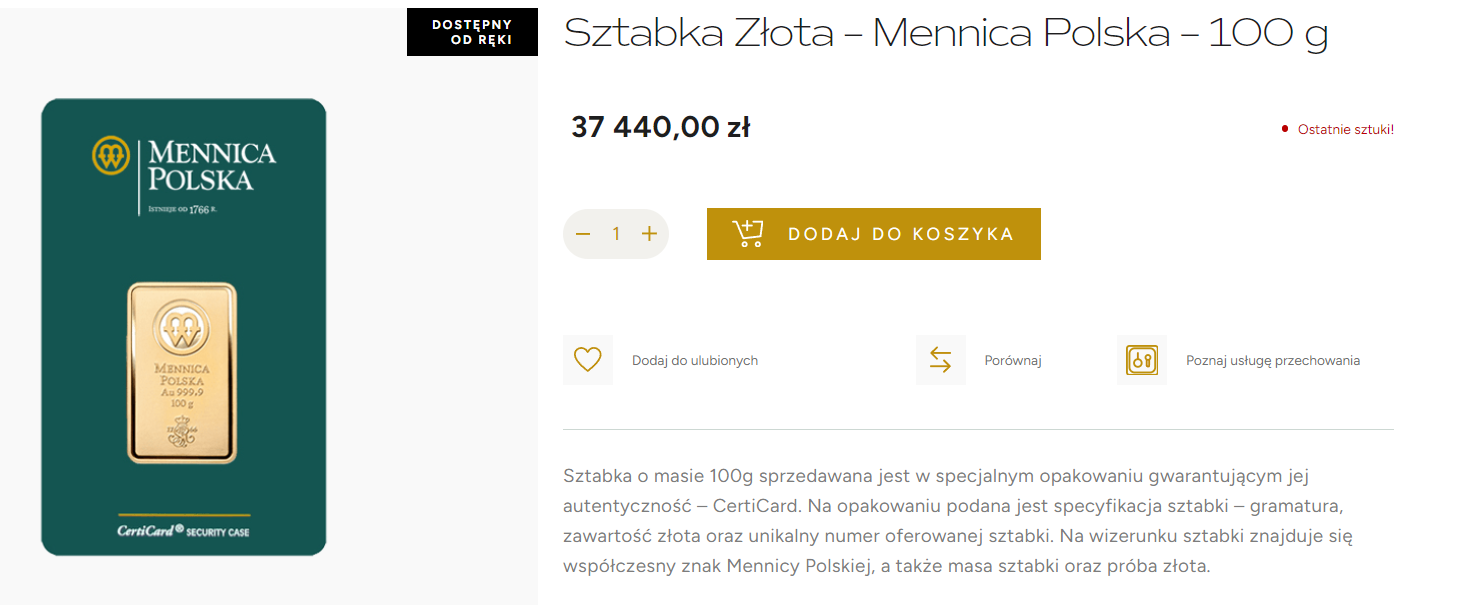Open the Dodaj do ulubionych link

(695, 361)
